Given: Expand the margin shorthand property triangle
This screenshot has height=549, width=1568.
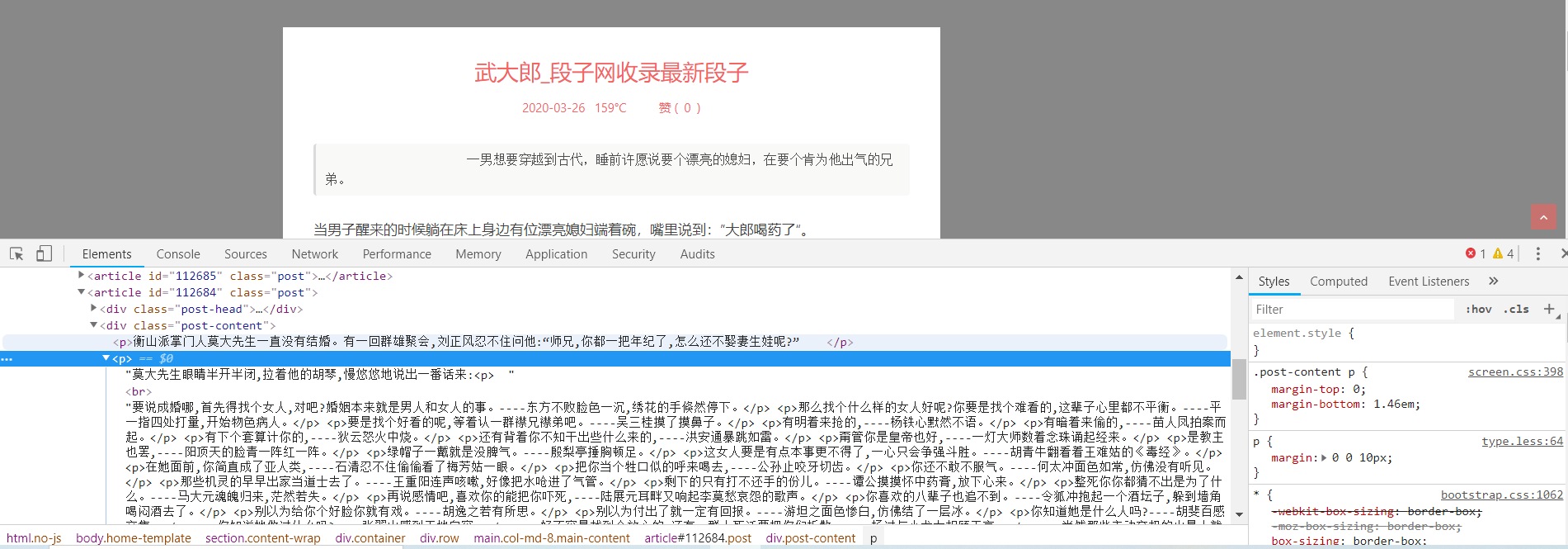Looking at the screenshot, I should pyautogui.click(x=1324, y=458).
